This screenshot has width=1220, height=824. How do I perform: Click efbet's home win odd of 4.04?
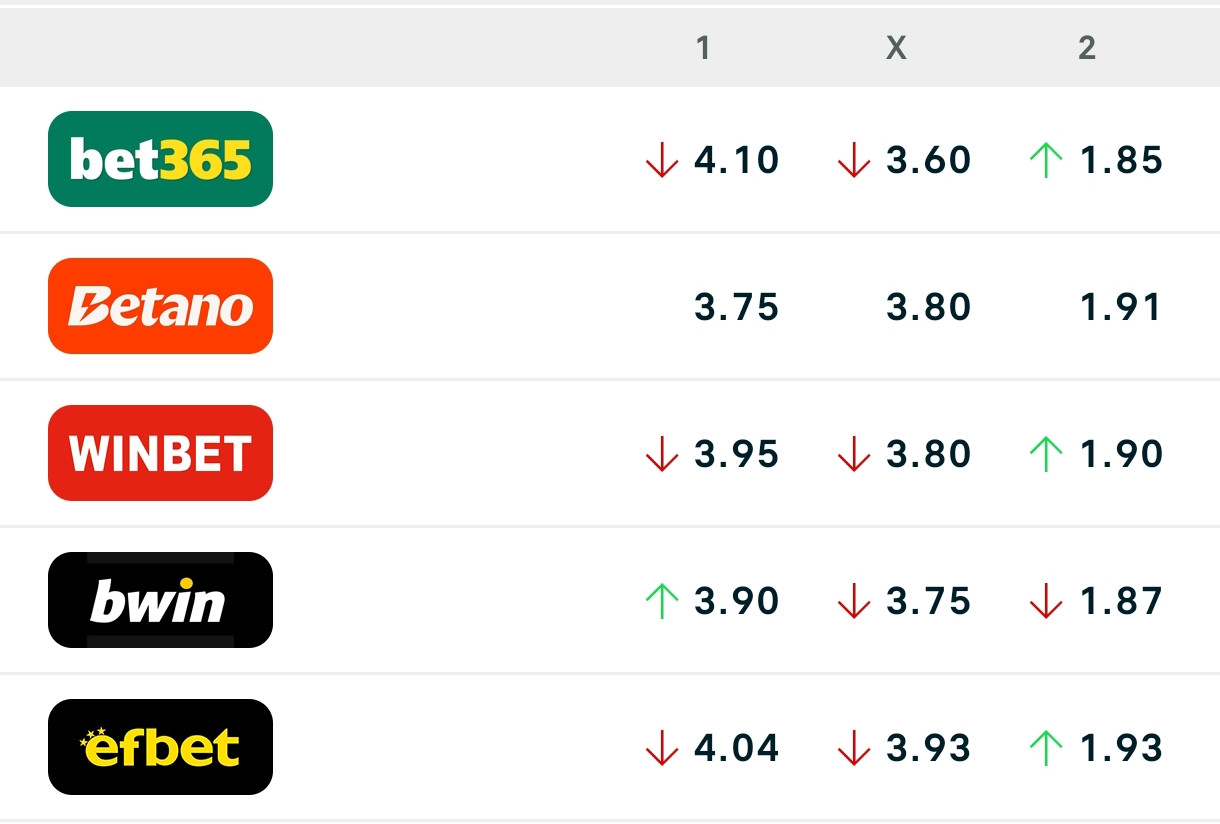coord(737,747)
